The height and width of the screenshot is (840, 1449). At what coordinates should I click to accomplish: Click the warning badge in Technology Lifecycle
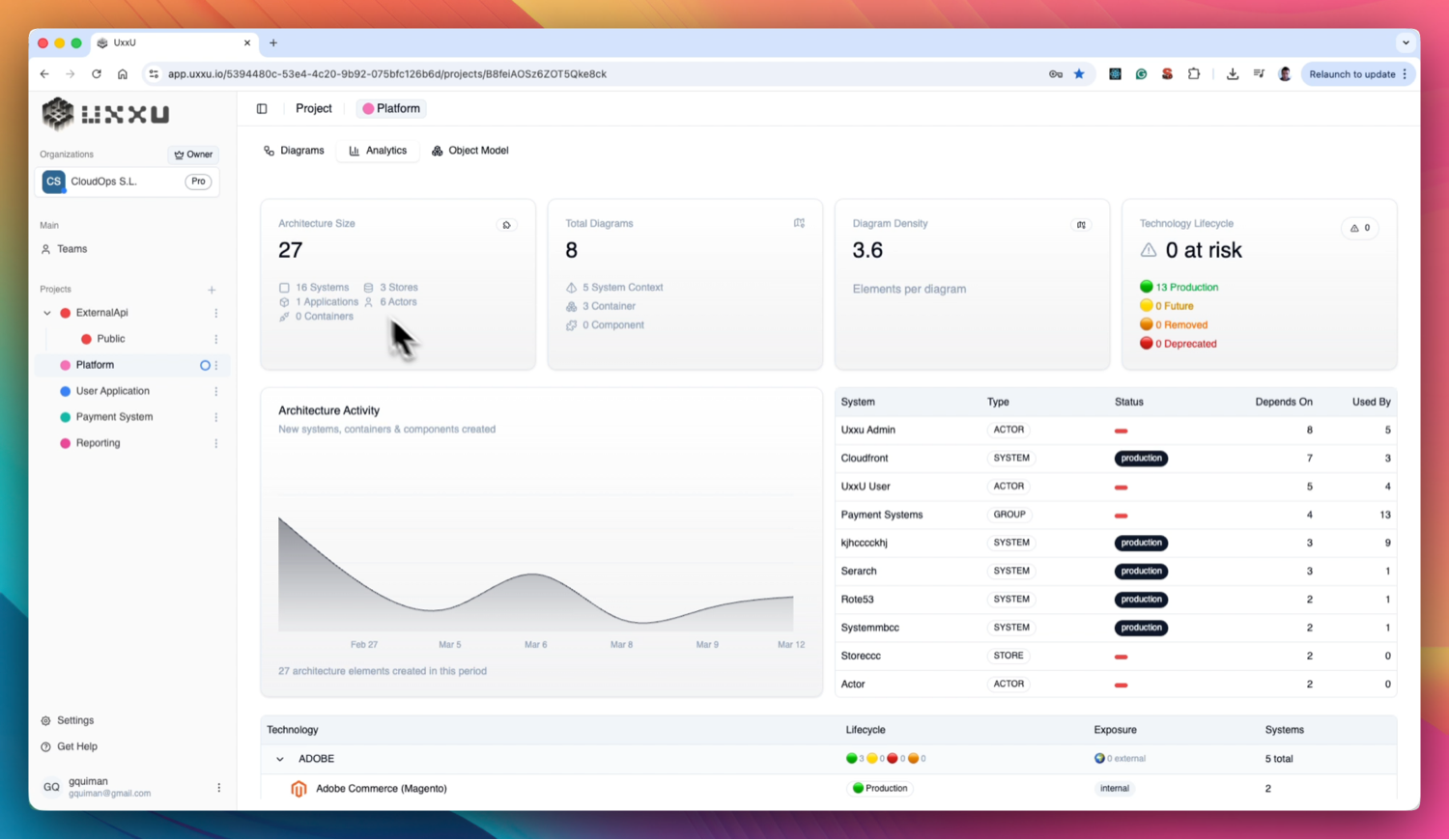click(1360, 228)
